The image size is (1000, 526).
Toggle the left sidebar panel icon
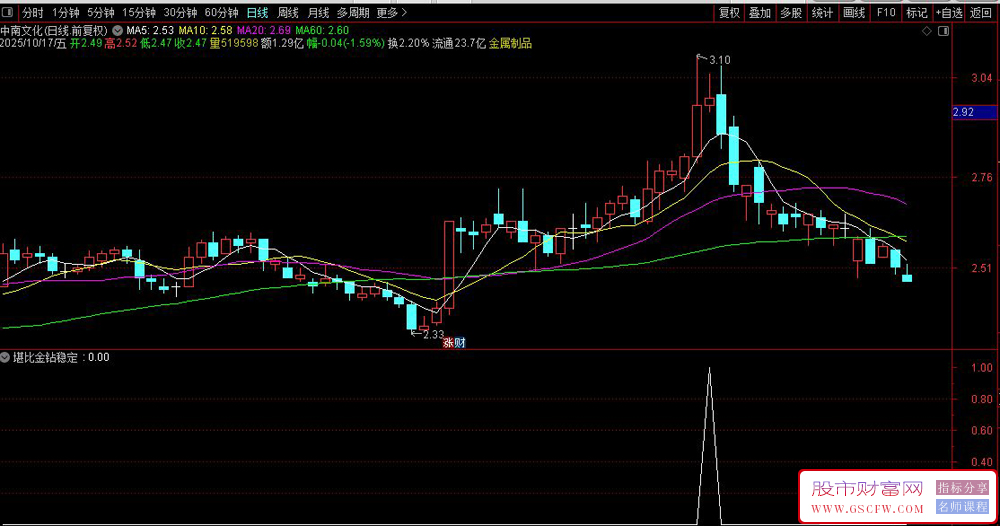(x=7, y=12)
